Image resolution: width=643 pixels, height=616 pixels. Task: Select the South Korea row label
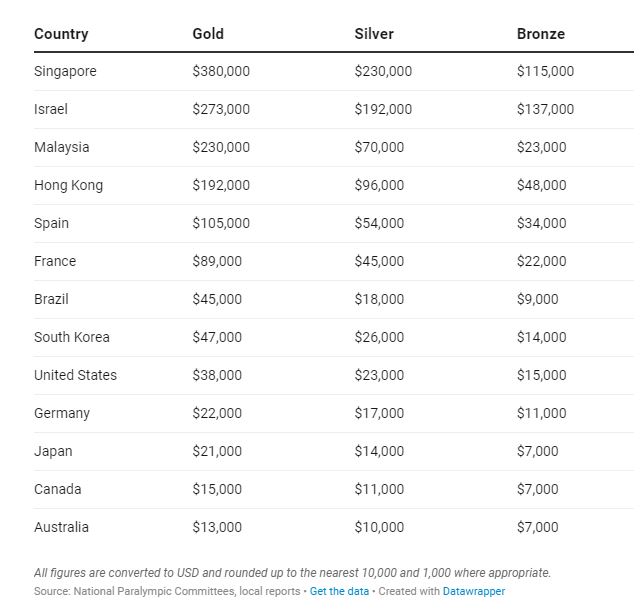pos(72,337)
